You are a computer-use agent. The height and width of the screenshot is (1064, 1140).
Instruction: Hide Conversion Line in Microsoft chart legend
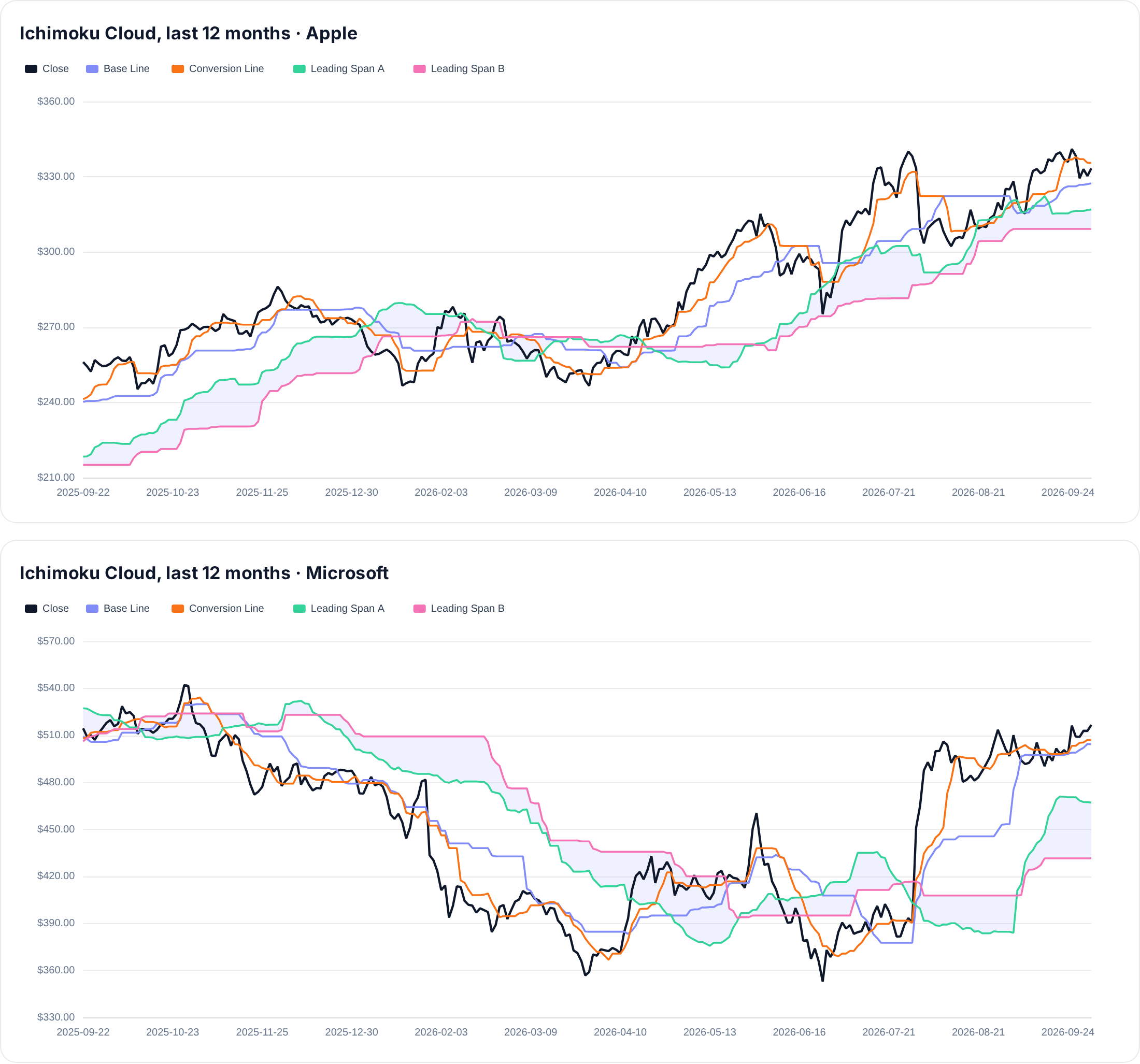click(218, 608)
